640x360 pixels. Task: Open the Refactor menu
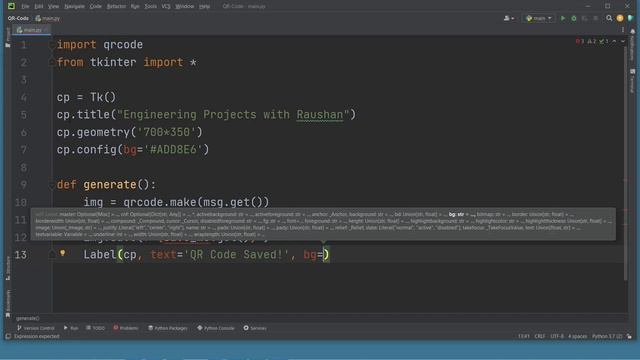(x=116, y=7)
